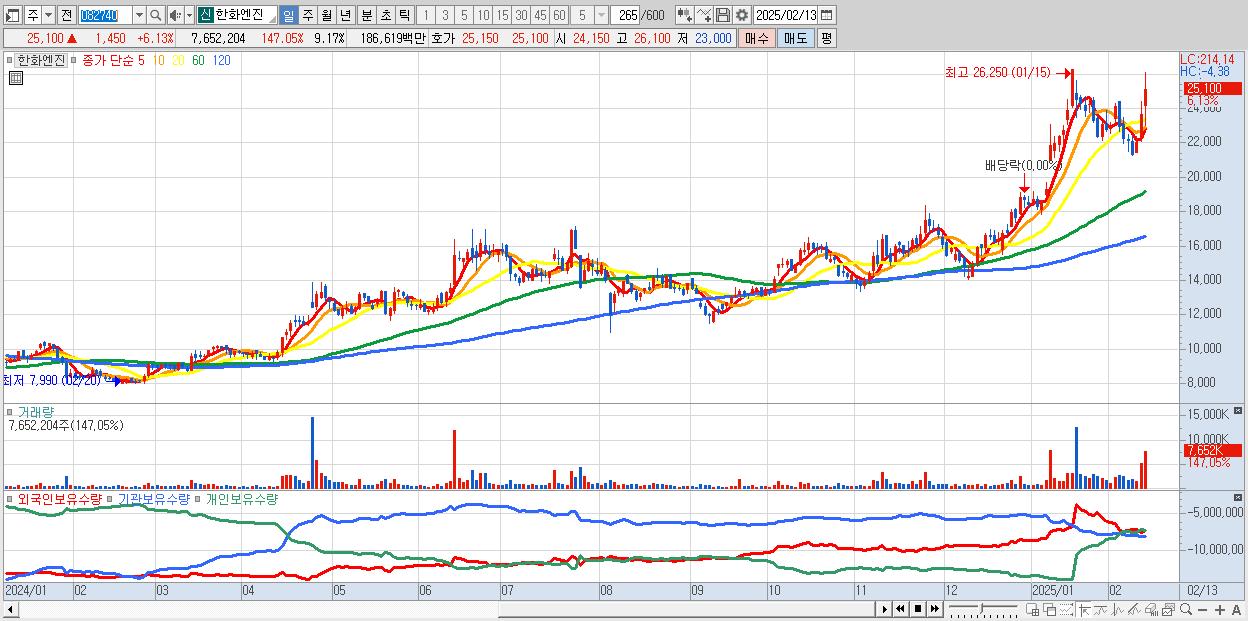Select the 분 (minute) period toggle
This screenshot has height=621, width=1248.
[x=366, y=15]
